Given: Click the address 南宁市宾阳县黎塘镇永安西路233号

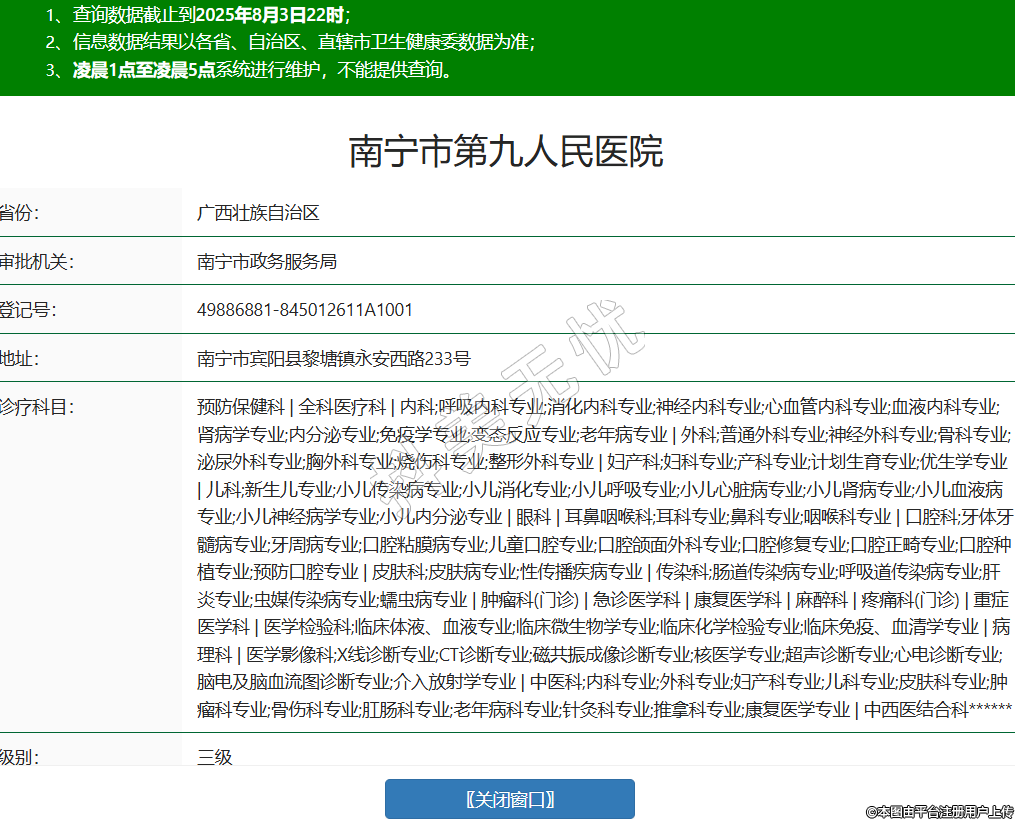Looking at the screenshot, I should click(334, 358).
